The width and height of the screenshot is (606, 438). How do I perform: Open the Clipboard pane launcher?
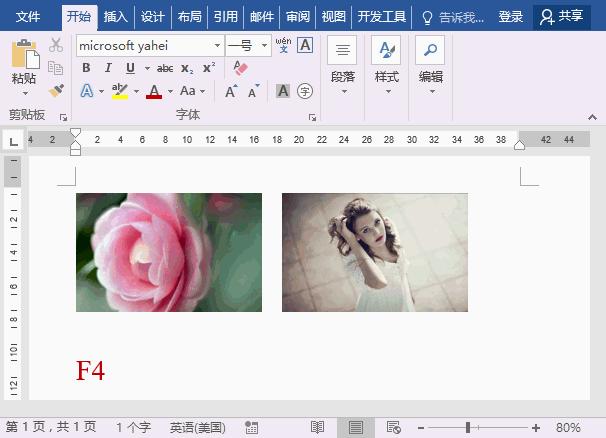(63, 118)
